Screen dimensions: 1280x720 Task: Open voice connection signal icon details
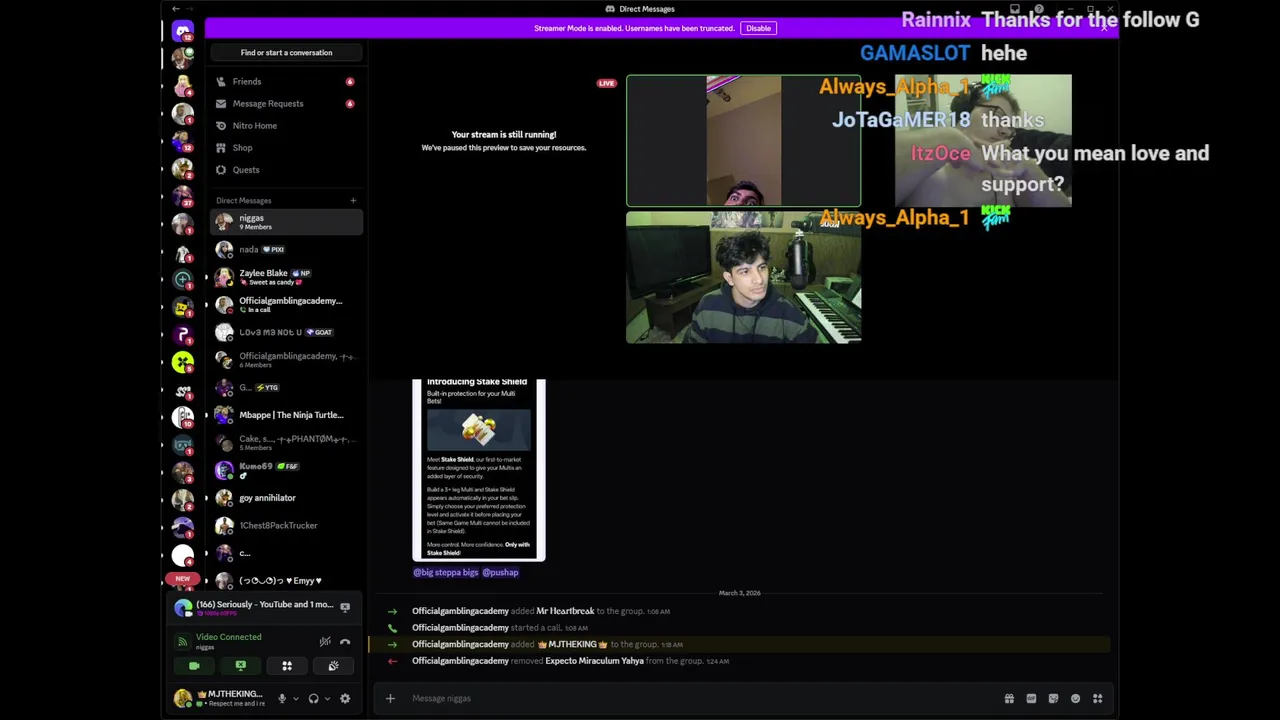click(182, 642)
